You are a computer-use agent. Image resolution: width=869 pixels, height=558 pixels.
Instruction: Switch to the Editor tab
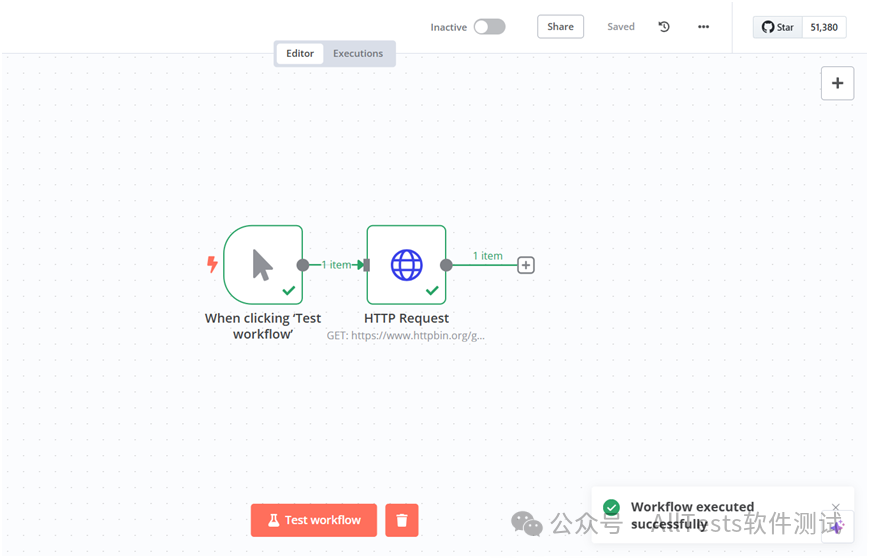[300, 53]
